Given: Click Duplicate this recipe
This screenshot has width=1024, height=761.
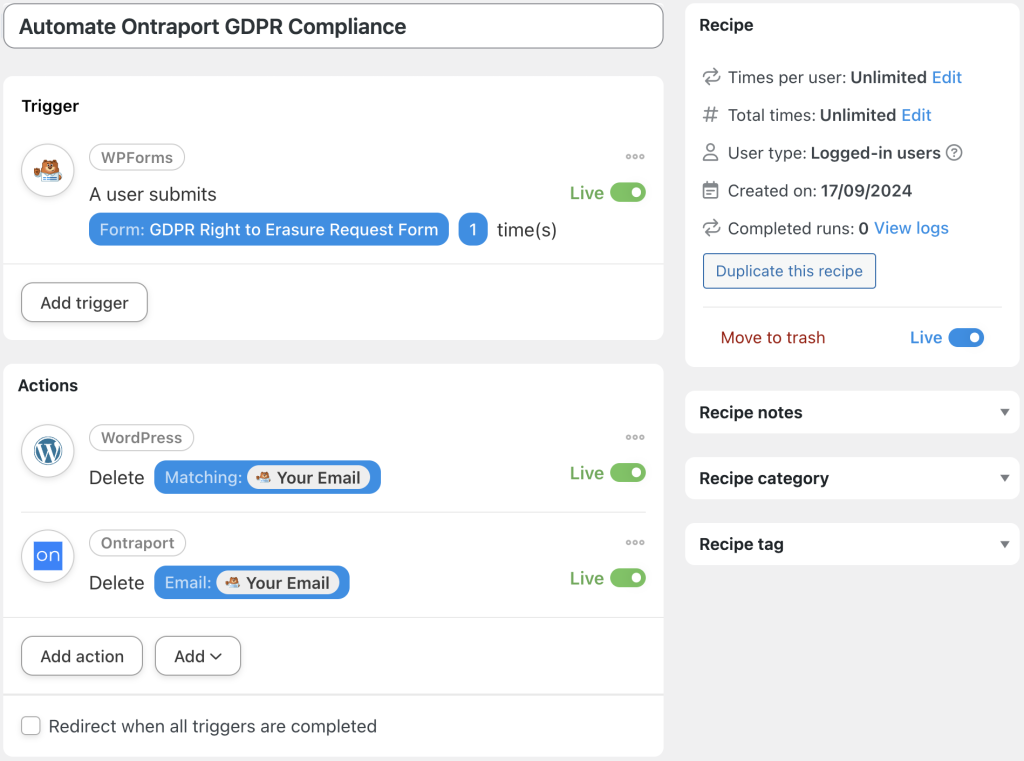Looking at the screenshot, I should [789, 270].
